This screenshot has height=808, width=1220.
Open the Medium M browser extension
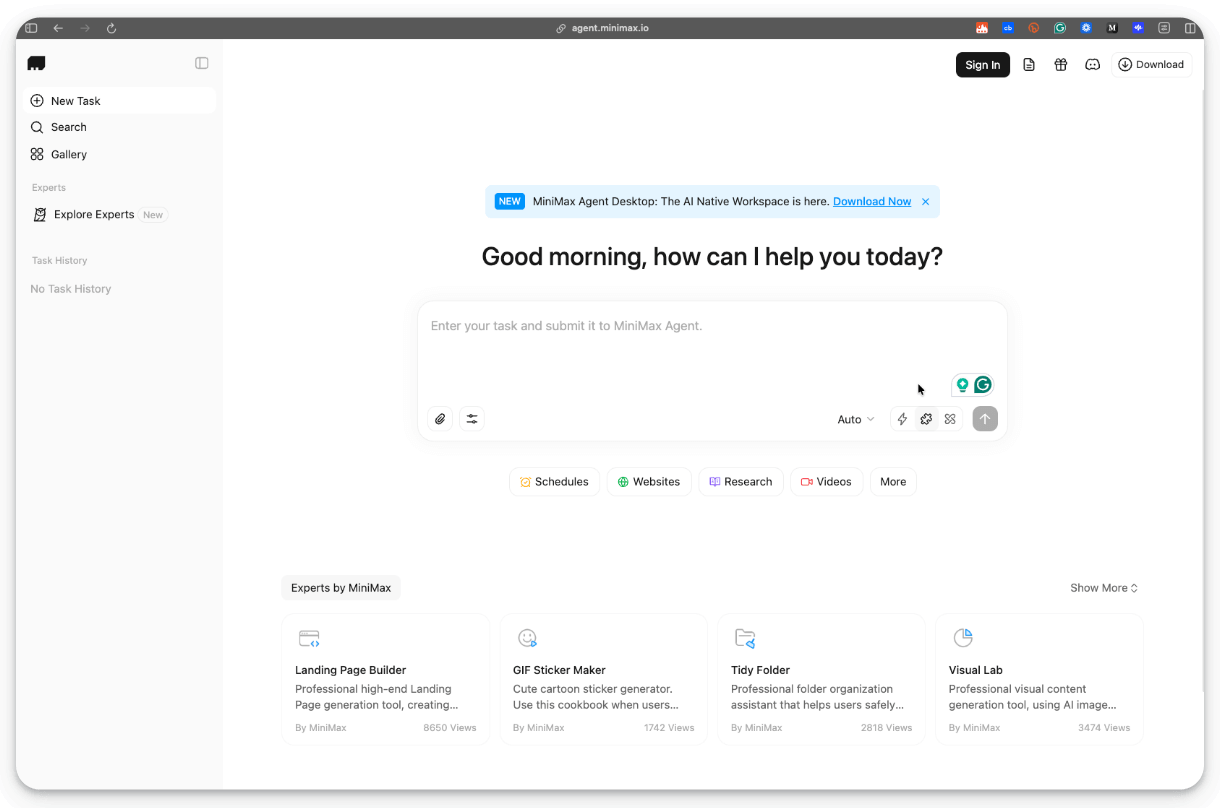[x=1112, y=28]
